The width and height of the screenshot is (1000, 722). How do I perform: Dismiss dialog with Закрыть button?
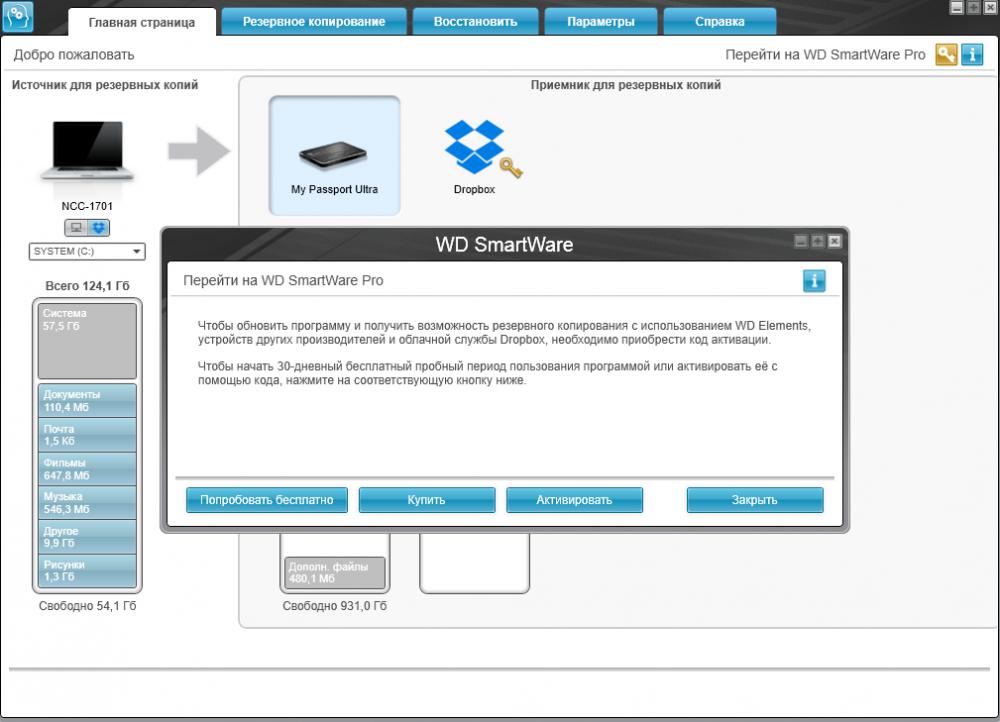(x=754, y=500)
